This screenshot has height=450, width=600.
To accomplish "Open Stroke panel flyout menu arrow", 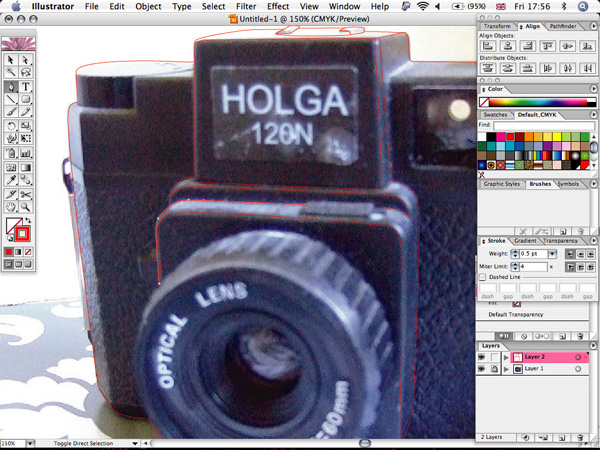I will coord(593,241).
